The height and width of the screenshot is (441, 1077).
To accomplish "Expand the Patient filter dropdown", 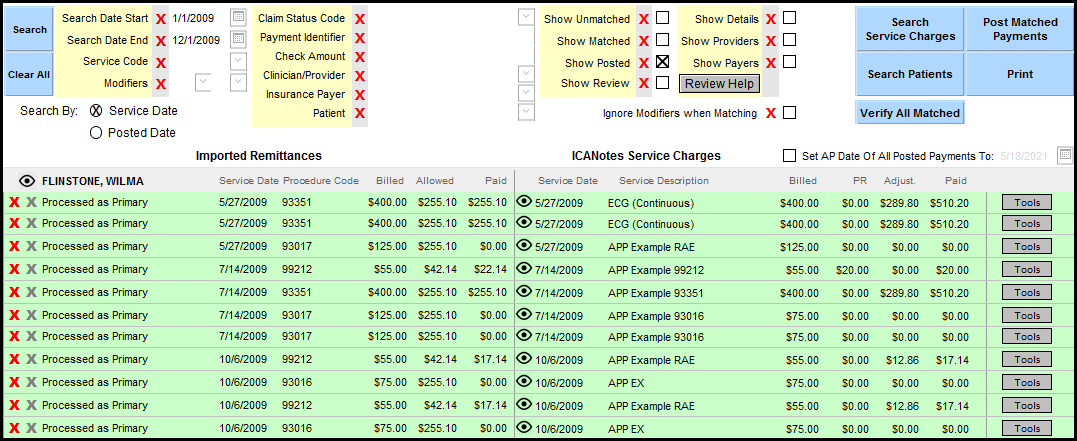I will point(526,113).
